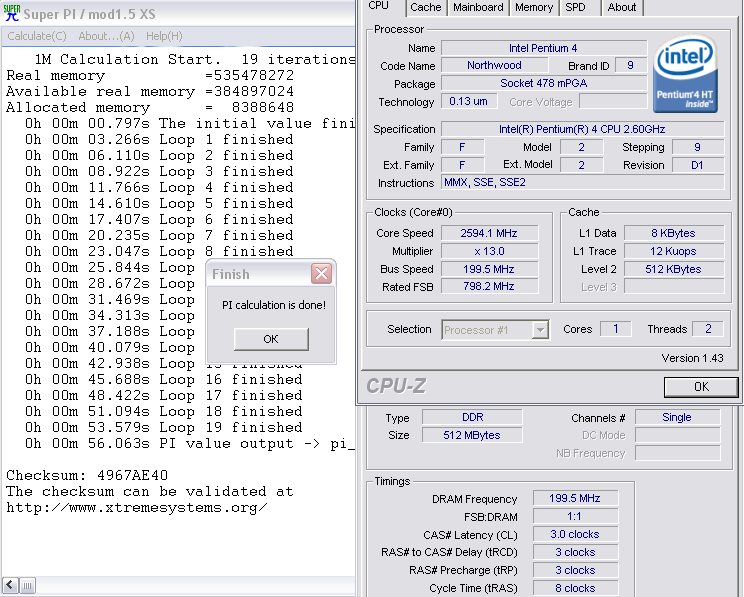
Task: Close the Finish dialog with the X
Action: click(x=321, y=273)
